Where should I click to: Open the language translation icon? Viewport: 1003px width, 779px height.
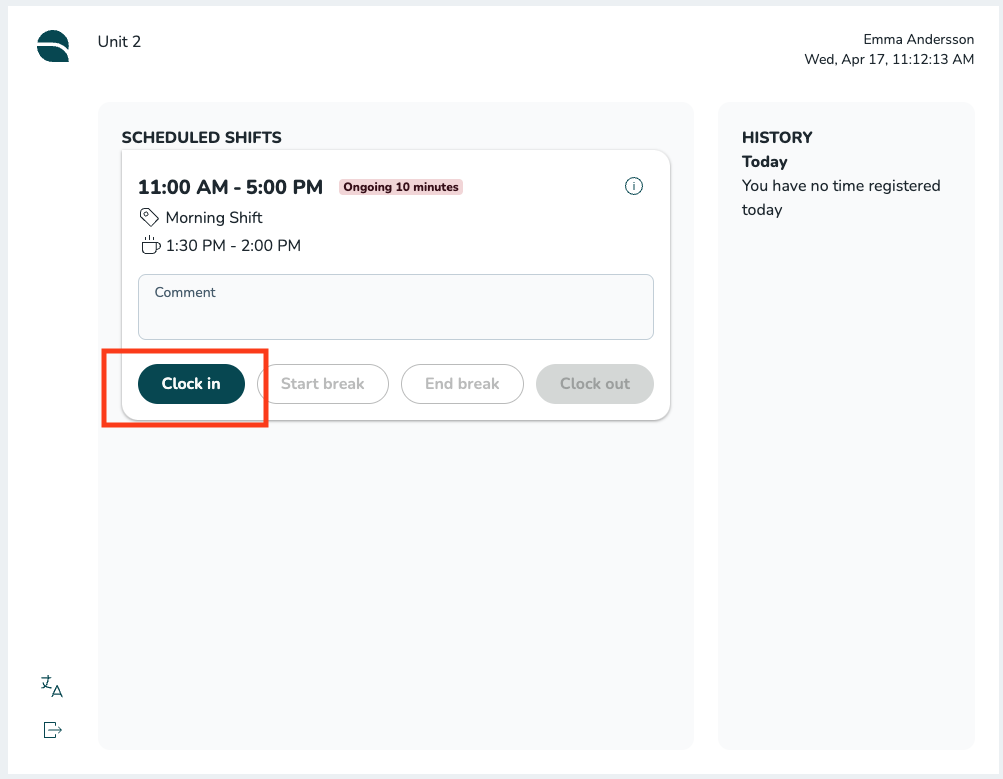point(52,686)
